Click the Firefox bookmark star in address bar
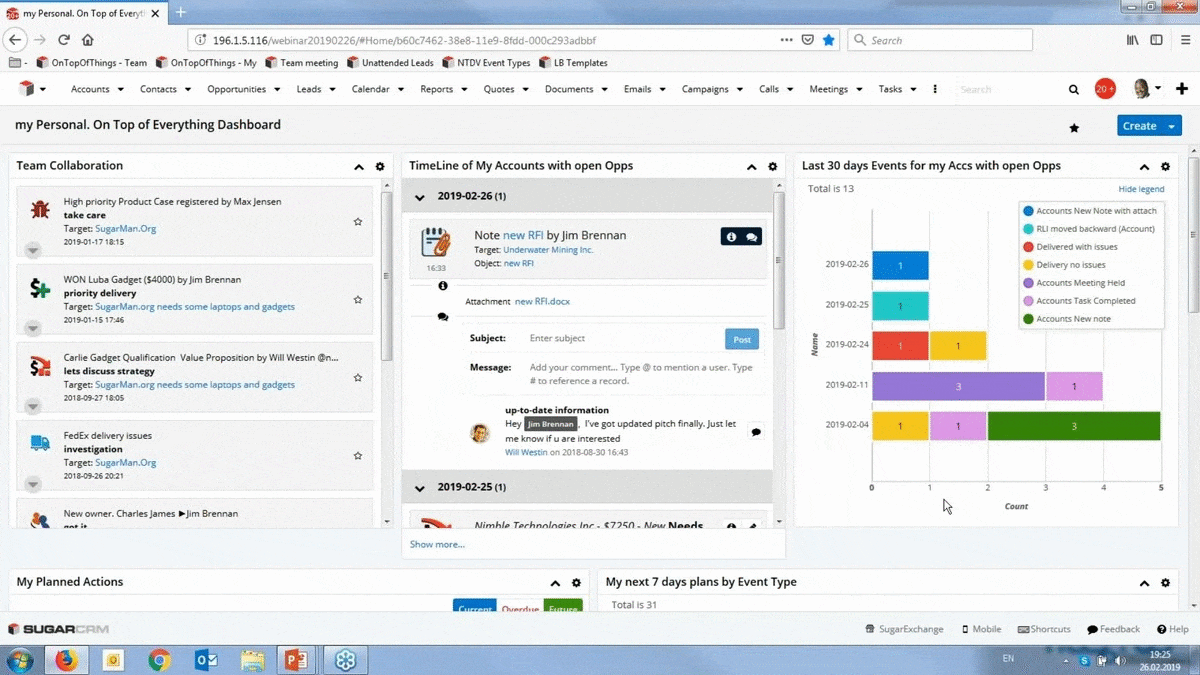 829,40
